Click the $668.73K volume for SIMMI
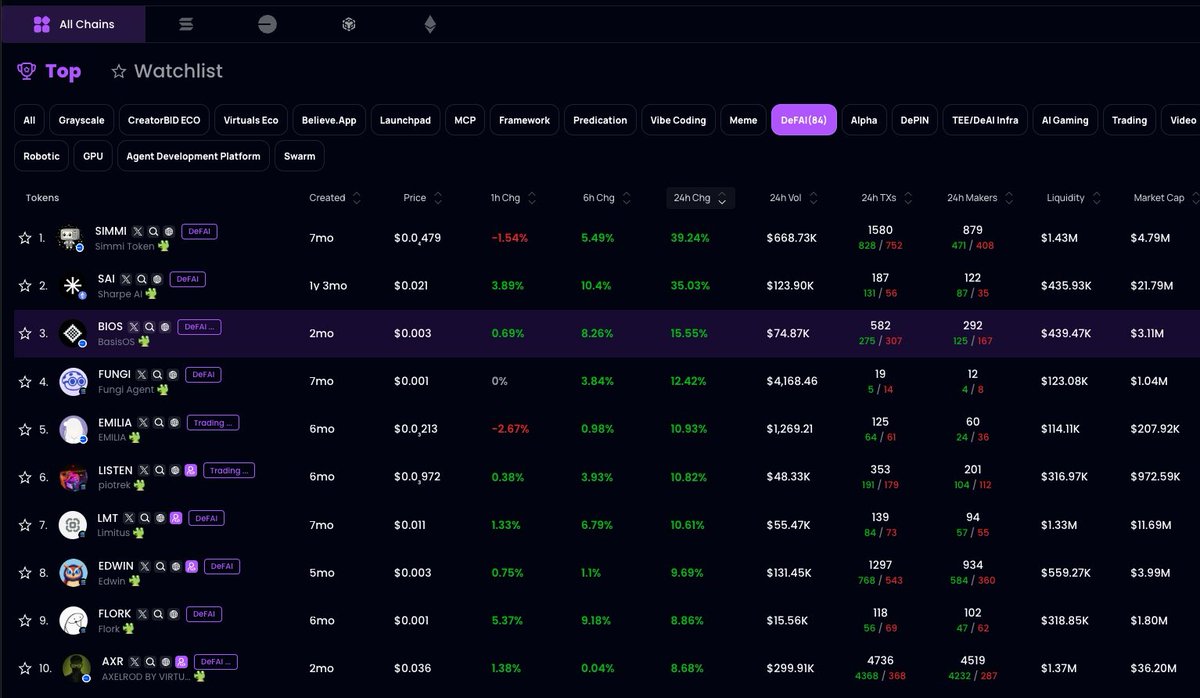 792,238
